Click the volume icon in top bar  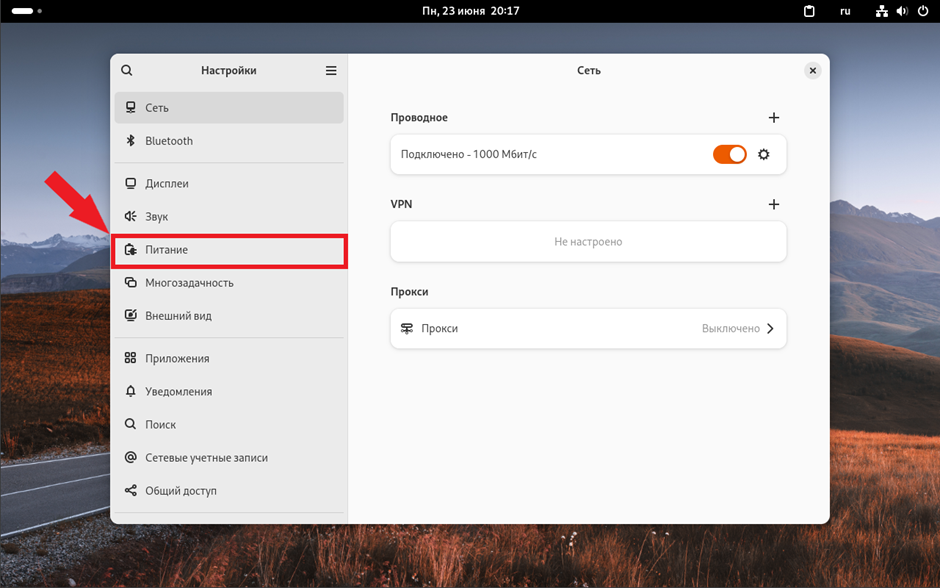tap(902, 11)
